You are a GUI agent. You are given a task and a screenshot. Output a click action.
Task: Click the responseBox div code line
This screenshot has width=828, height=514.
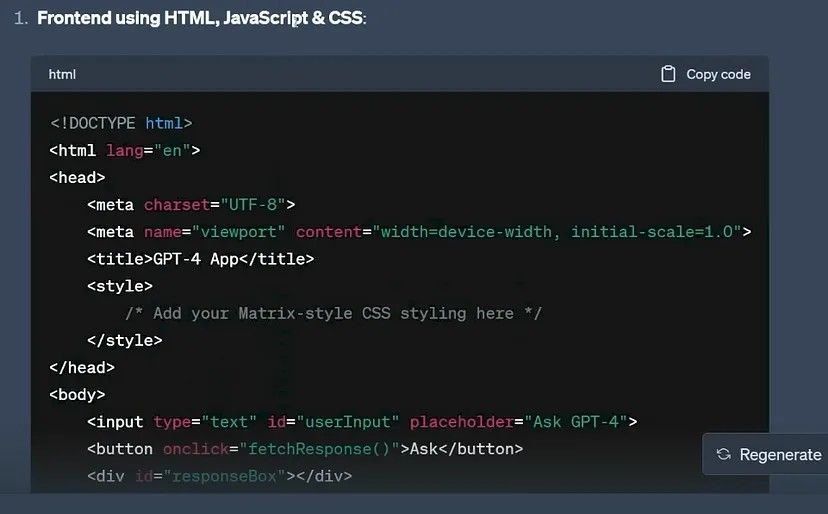click(219, 476)
